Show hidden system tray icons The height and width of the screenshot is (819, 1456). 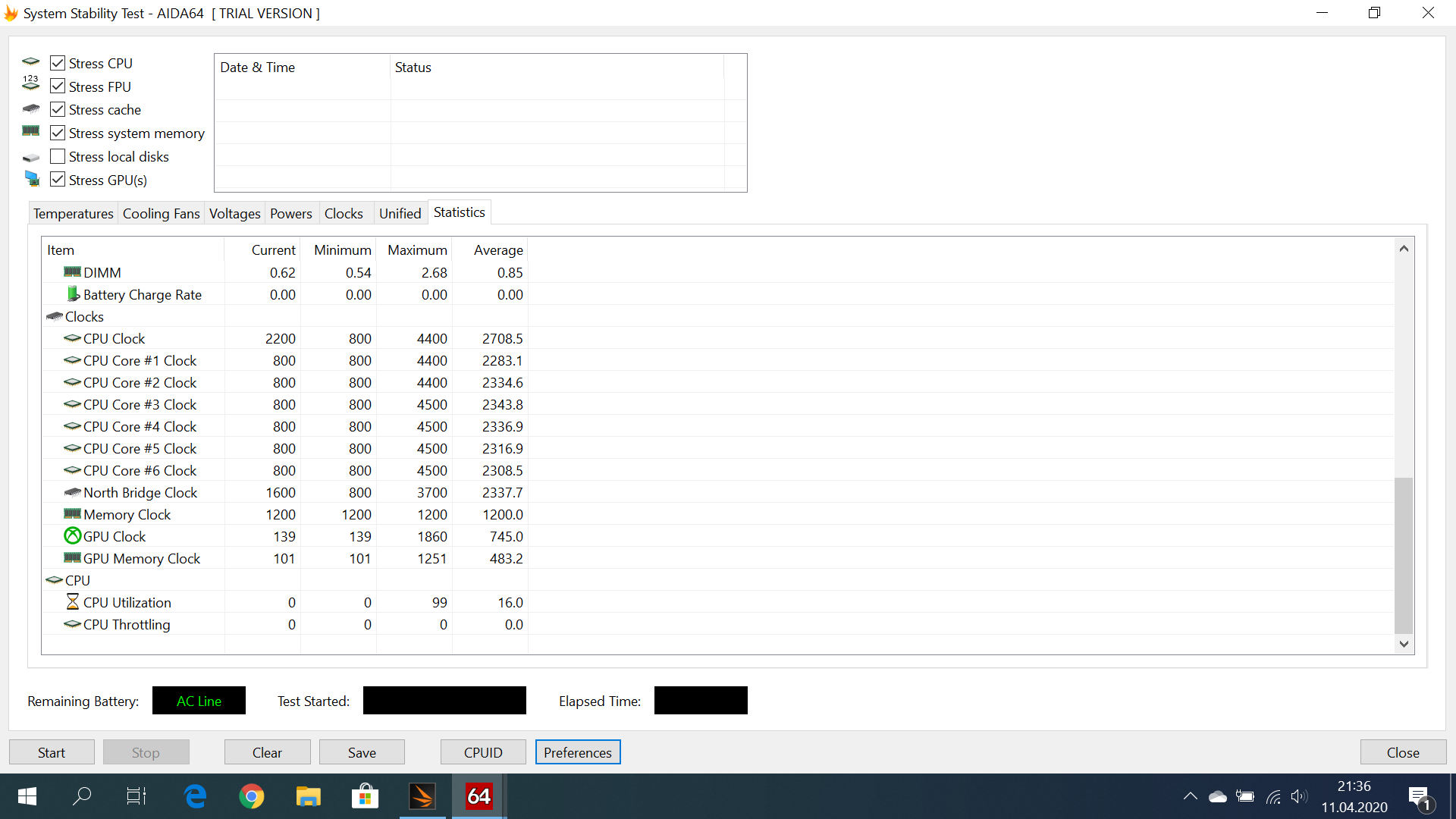coord(1190,796)
